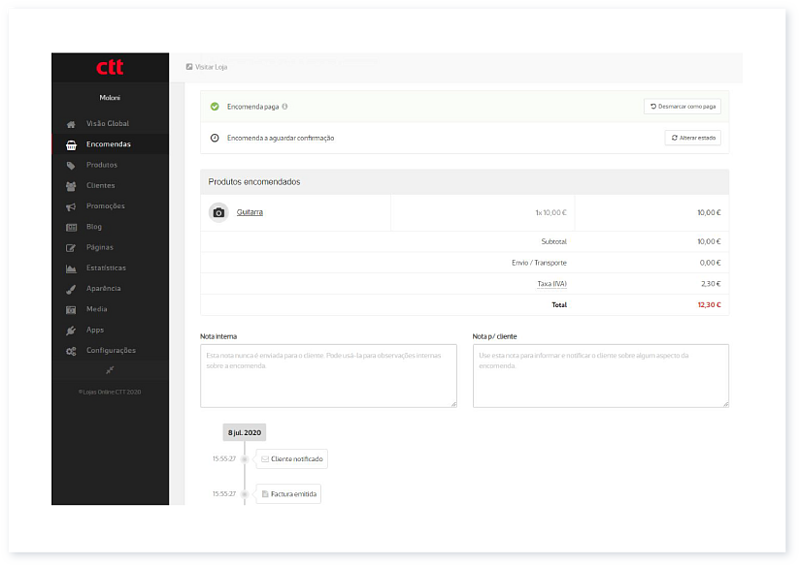Screen dimensions: 800x567
Task: Go to Produtos in sidebar
Action: 110,165
